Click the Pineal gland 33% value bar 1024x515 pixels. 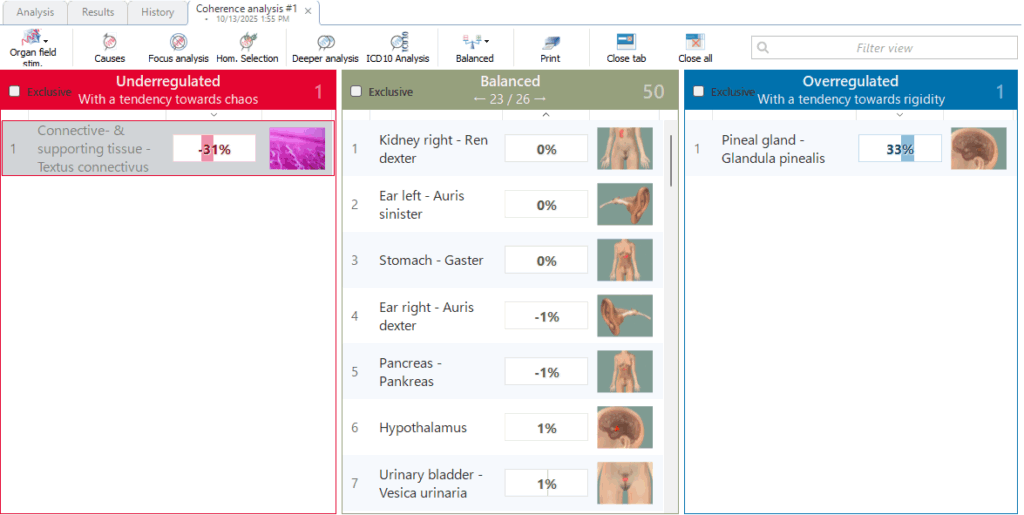[x=899, y=149]
